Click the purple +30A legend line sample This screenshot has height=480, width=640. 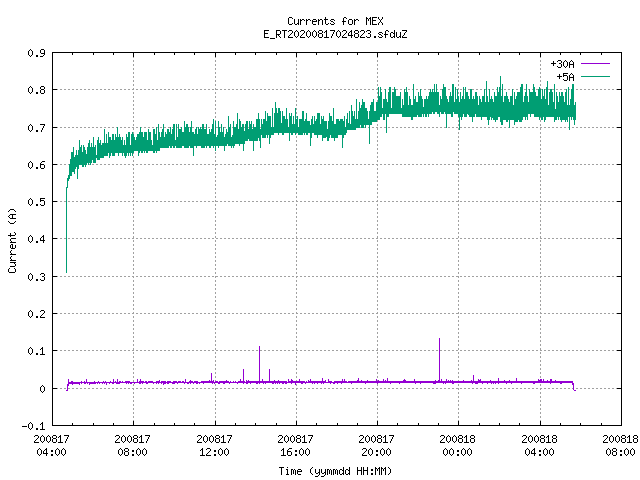coord(595,64)
